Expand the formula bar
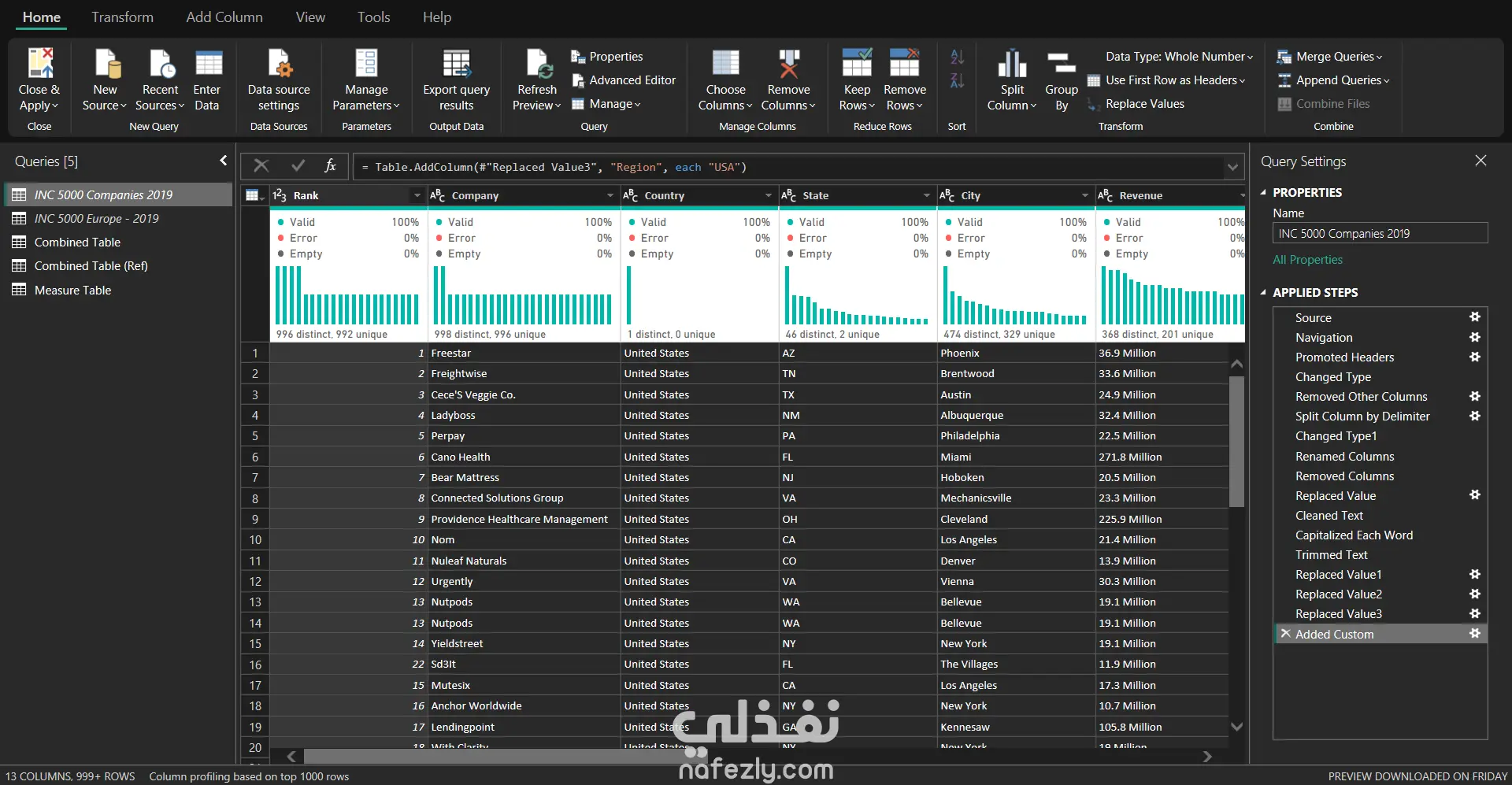Screen dimensions: 1512x785 click(1232, 167)
